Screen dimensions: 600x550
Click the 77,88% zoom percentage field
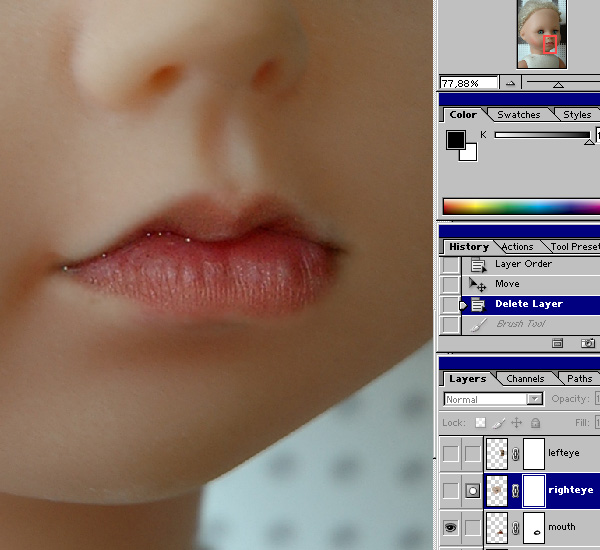[x=469, y=83]
